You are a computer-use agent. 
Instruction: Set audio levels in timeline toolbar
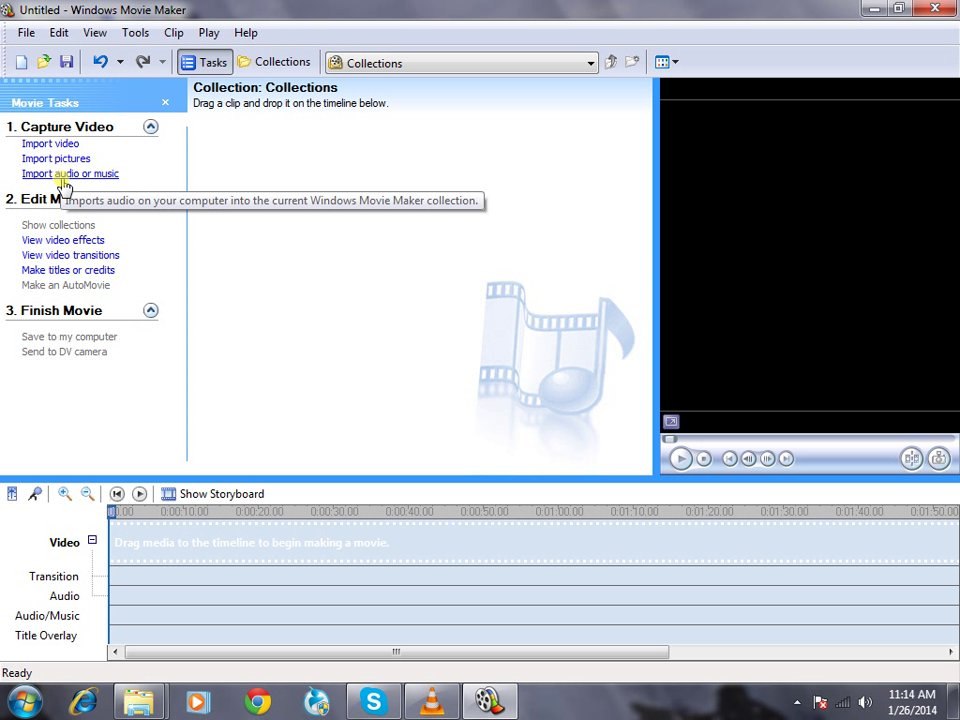(12, 494)
